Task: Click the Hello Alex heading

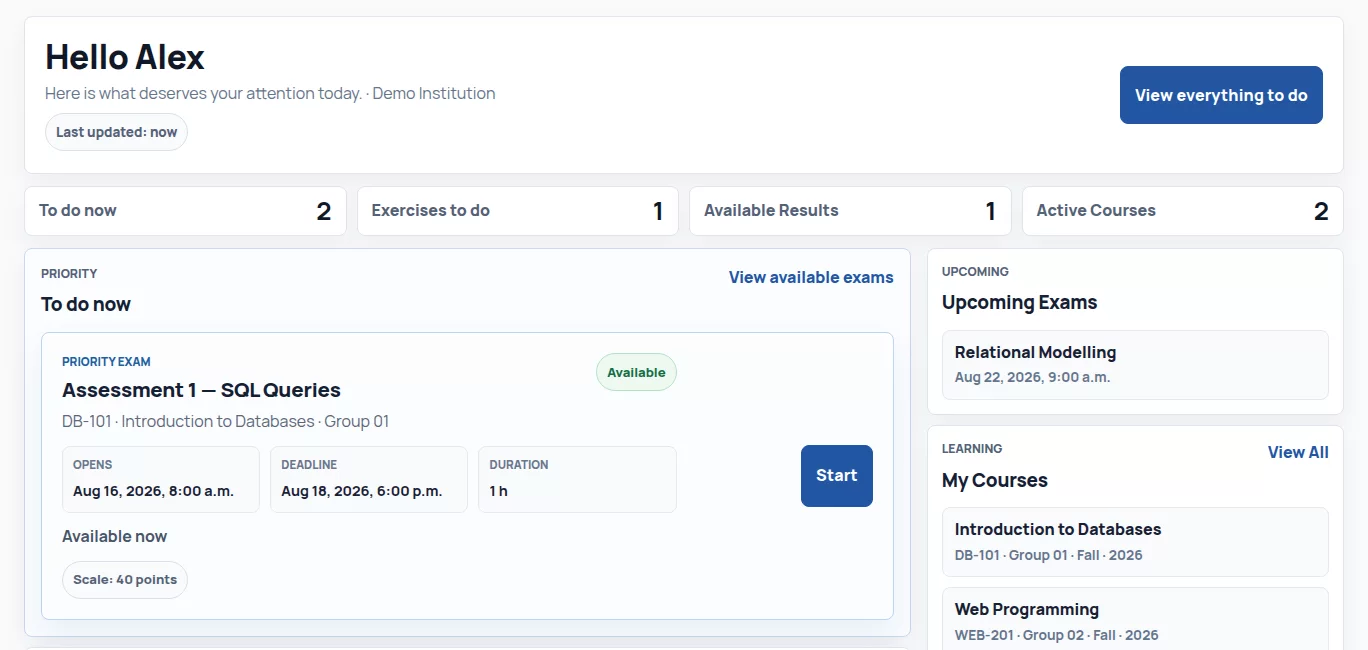Action: click(x=125, y=57)
